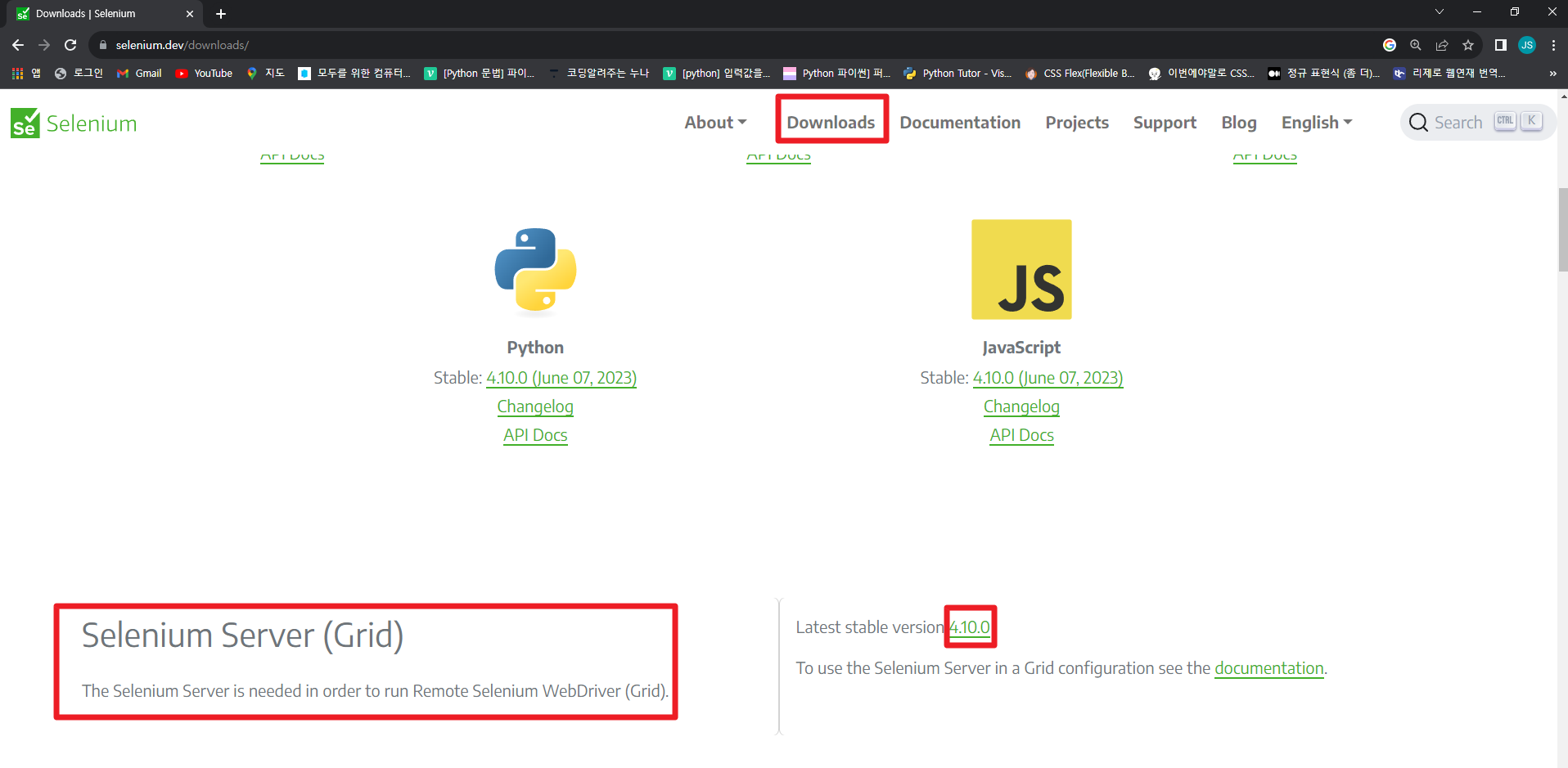Click the search magnifier icon
Viewport: 1568px width, 768px height.
click(x=1418, y=123)
